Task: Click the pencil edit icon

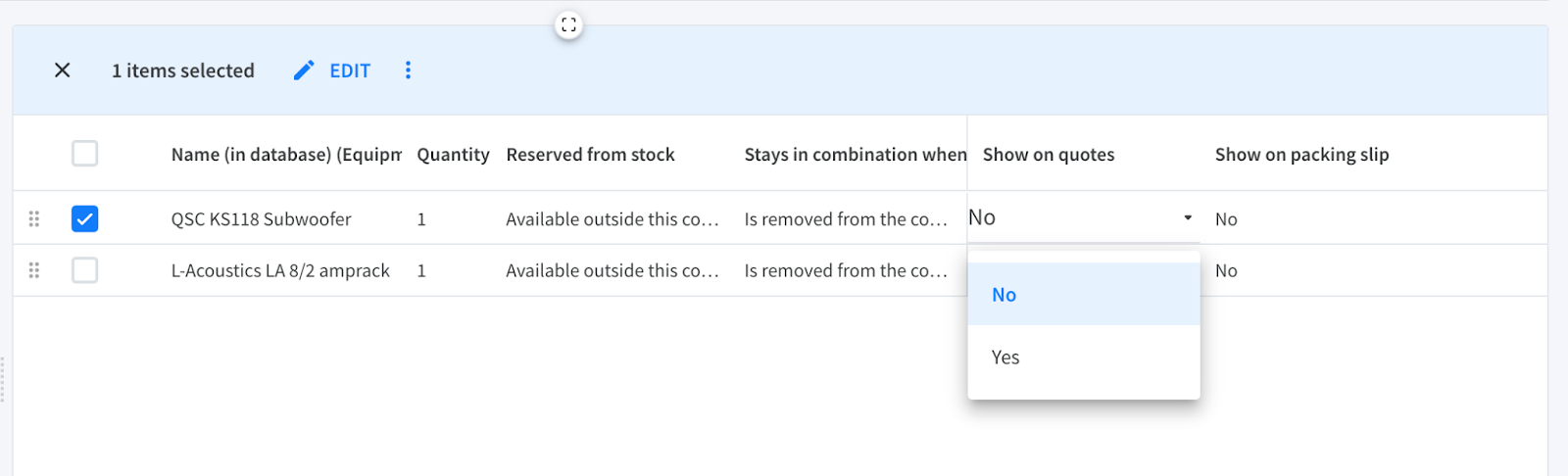Action: tap(304, 71)
